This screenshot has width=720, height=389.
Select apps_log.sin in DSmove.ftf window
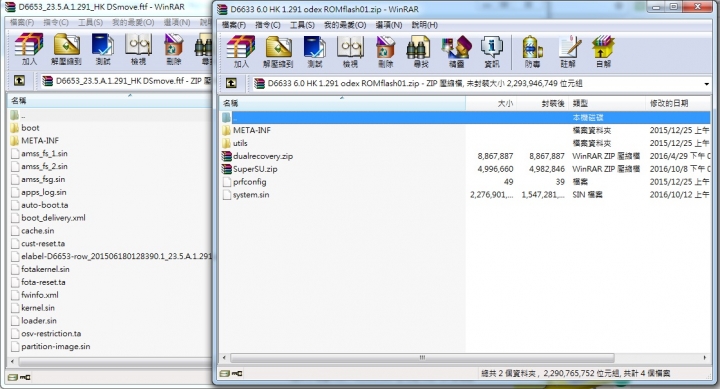pos(44,192)
